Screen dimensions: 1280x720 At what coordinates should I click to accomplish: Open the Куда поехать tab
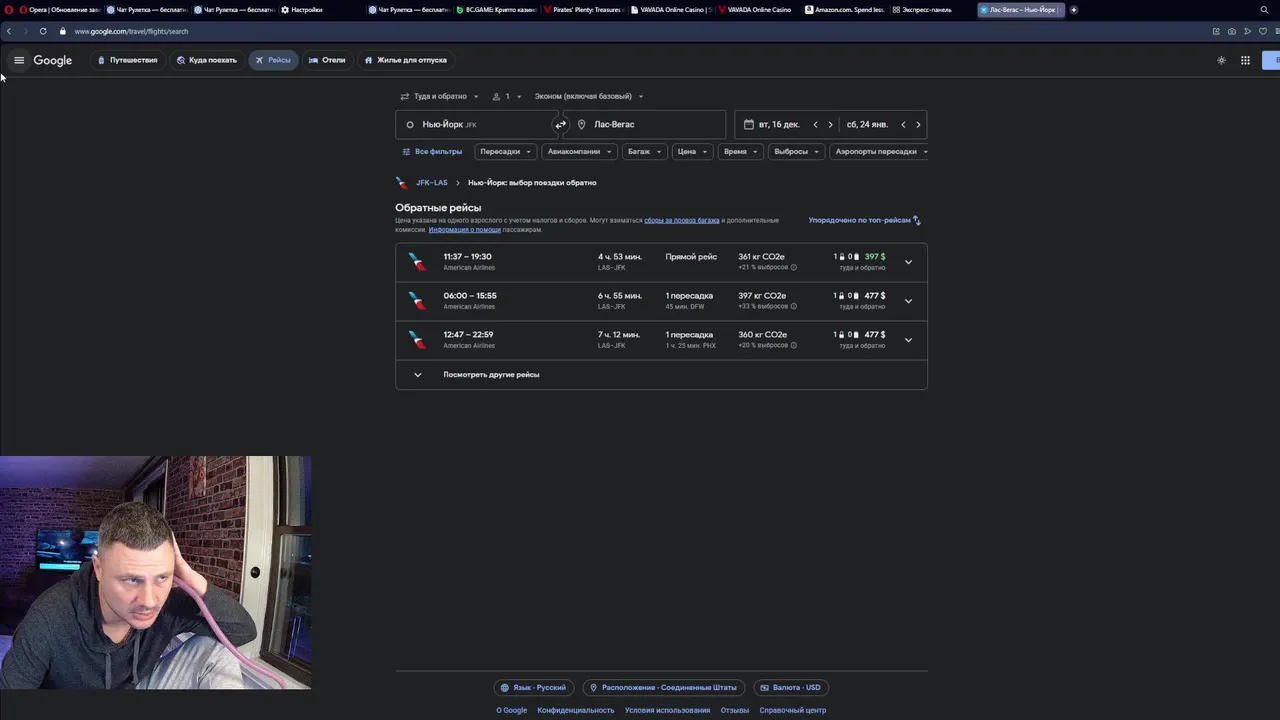tap(207, 60)
